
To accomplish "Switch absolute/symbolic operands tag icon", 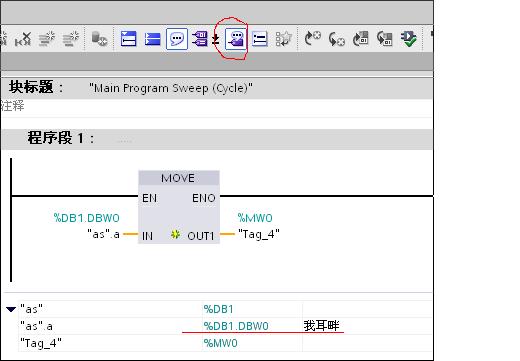I will [200, 39].
